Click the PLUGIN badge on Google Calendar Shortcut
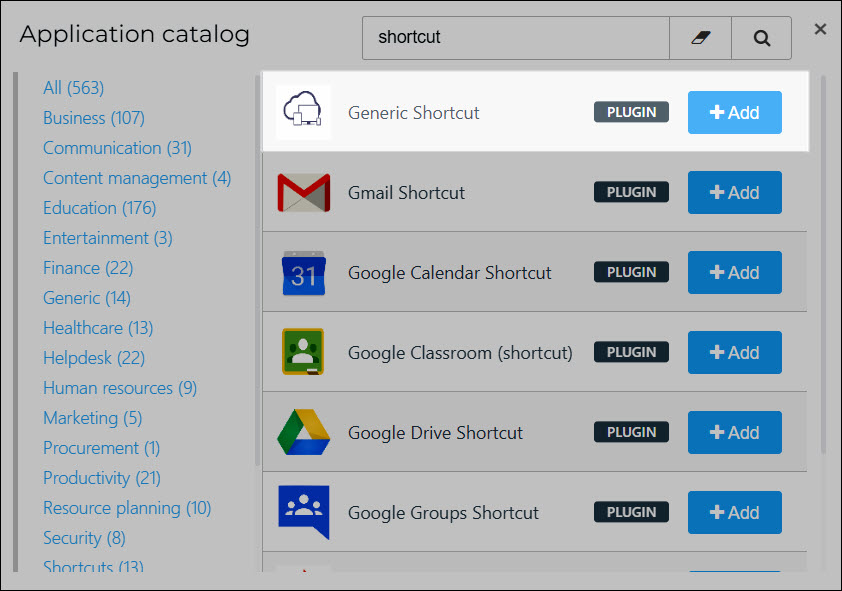This screenshot has width=842, height=591. [632, 272]
